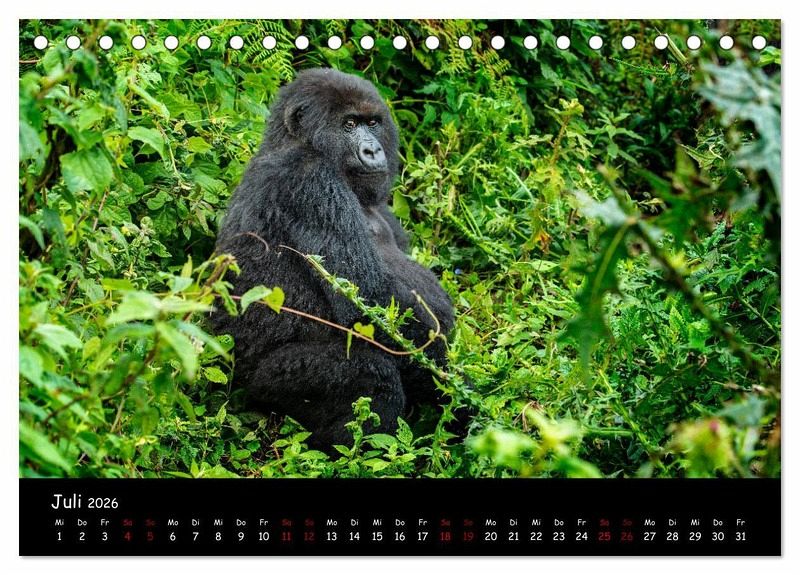Click on date 14
The height and width of the screenshot is (575, 800).
coord(354,536)
